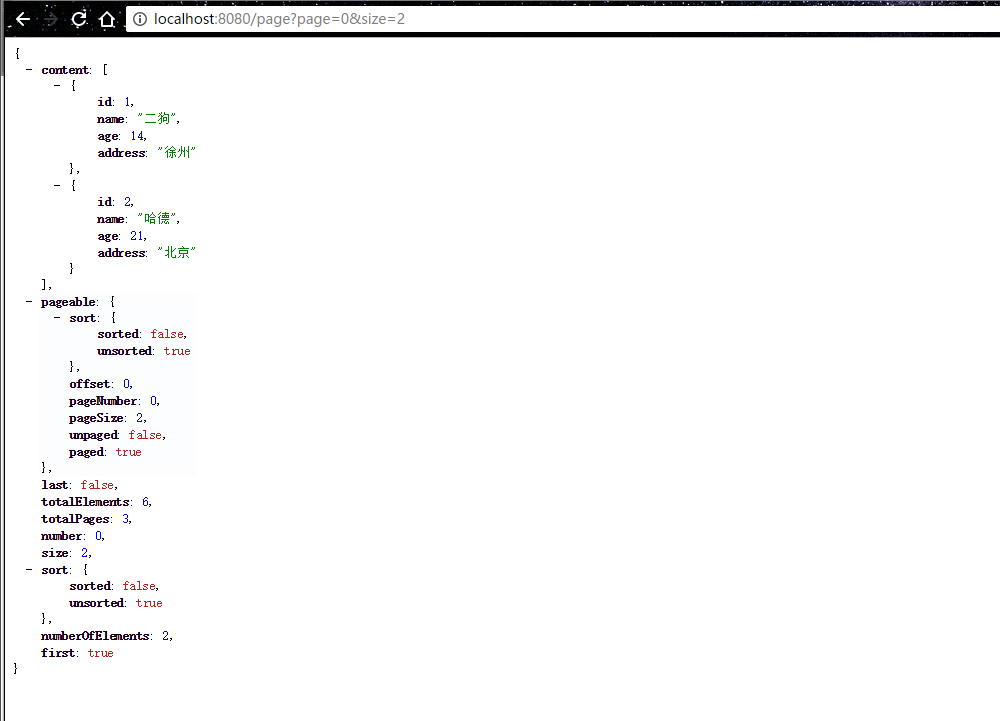
Task: Click the pageSize key
Action: point(96,418)
